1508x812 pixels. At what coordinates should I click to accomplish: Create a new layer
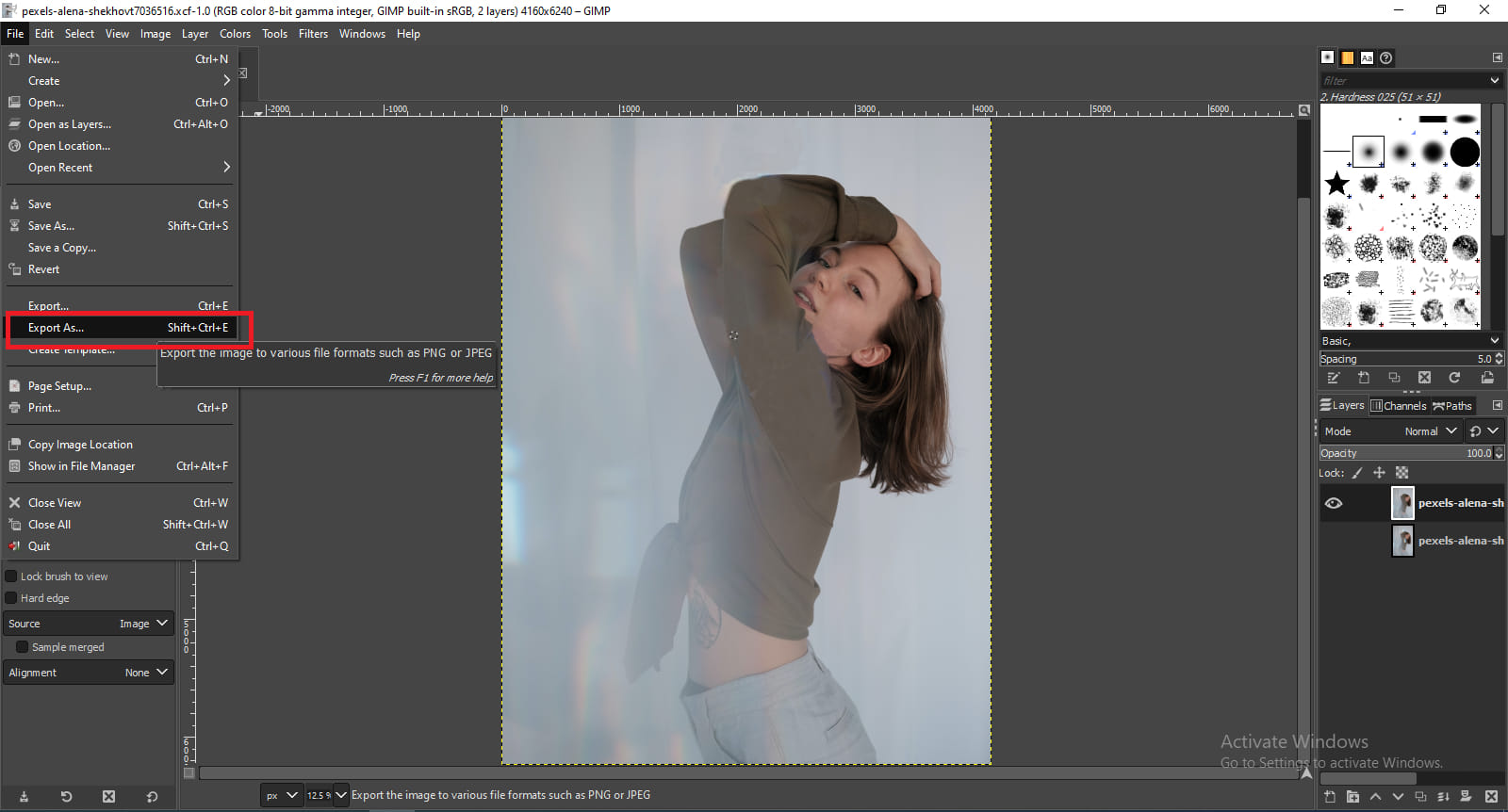[1330, 797]
